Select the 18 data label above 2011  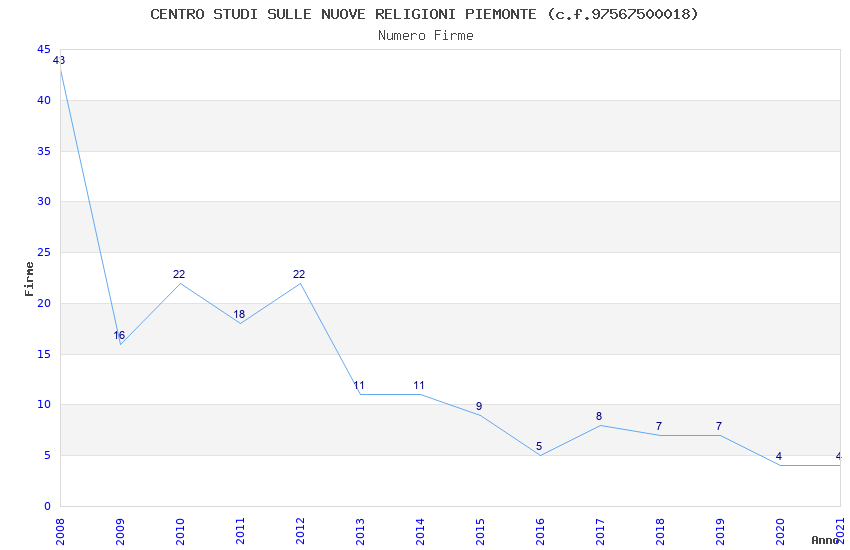239,314
